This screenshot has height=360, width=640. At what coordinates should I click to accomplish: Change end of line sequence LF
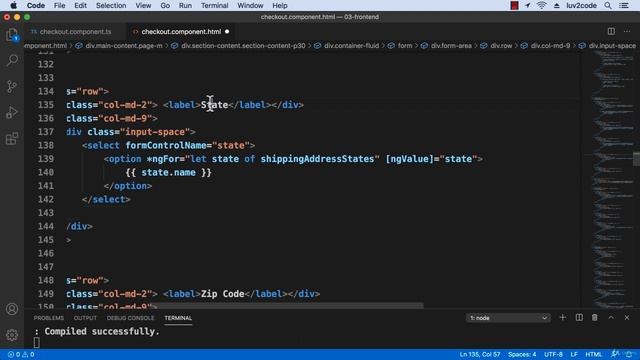pos(574,354)
